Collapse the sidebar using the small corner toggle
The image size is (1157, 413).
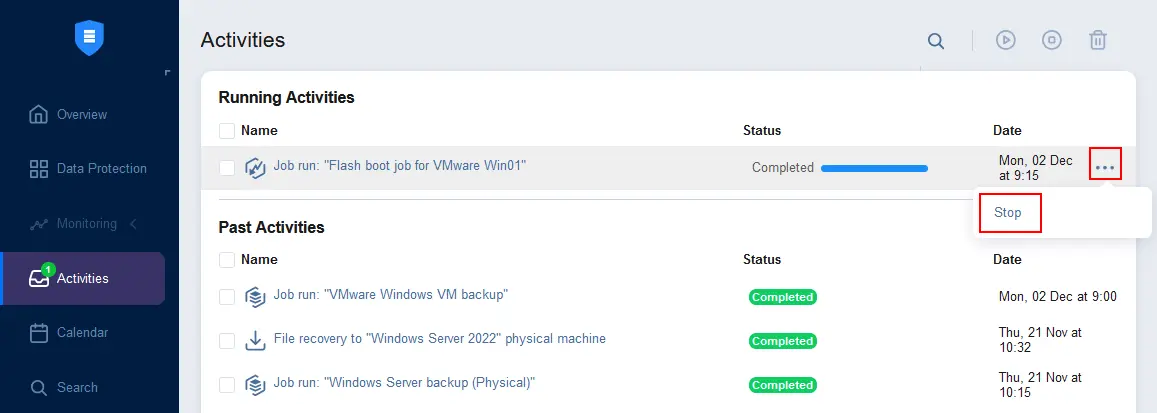[x=167, y=73]
